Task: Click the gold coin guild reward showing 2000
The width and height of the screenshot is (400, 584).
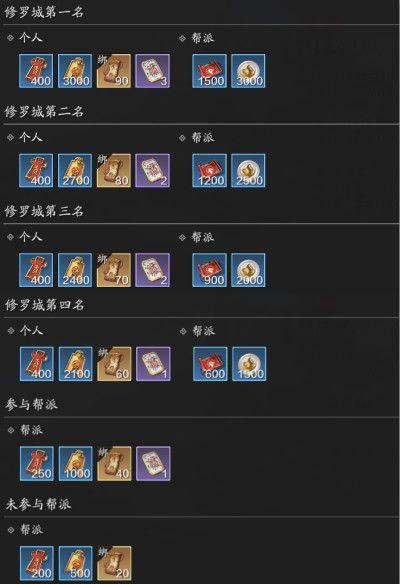Action: (248, 270)
